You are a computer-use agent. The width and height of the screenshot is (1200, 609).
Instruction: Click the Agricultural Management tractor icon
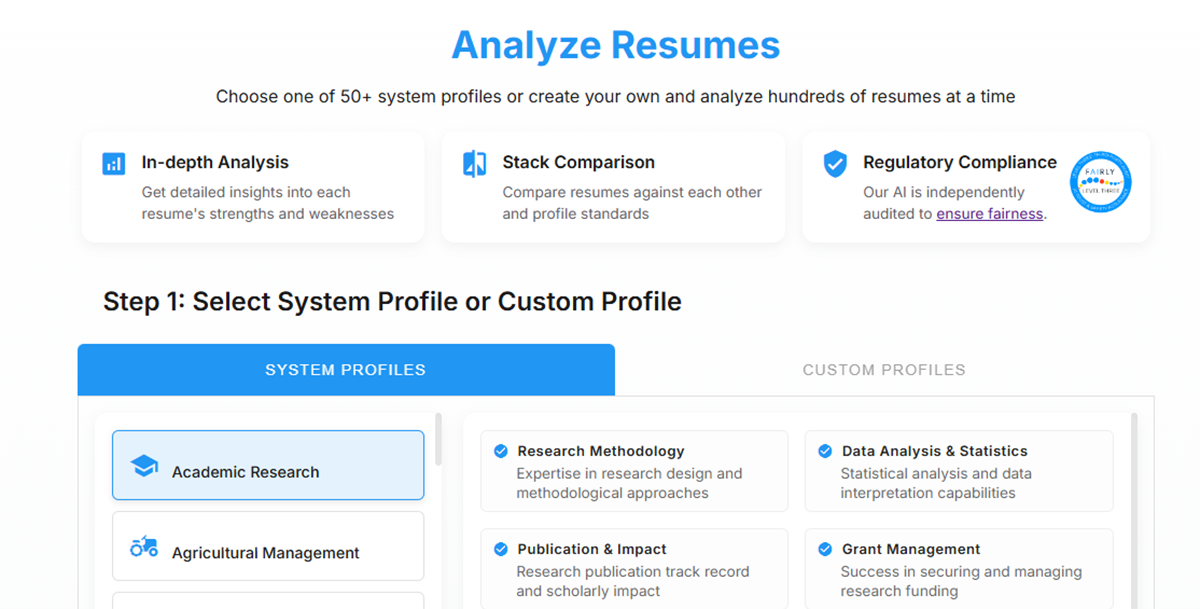tap(145, 546)
